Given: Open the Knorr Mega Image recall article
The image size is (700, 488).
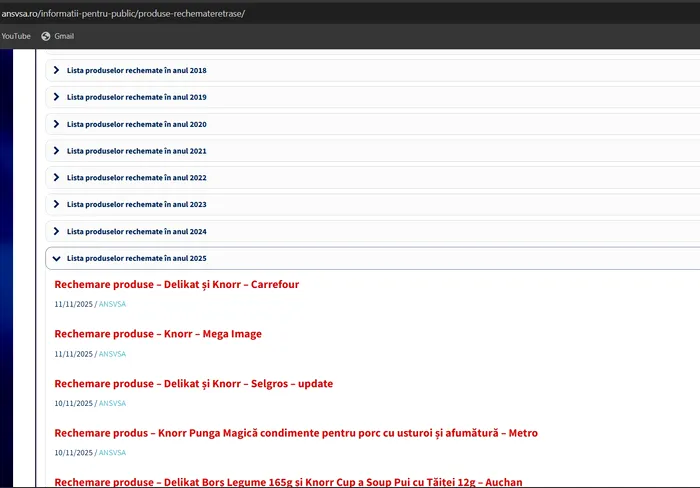Looking at the screenshot, I should click(x=158, y=334).
